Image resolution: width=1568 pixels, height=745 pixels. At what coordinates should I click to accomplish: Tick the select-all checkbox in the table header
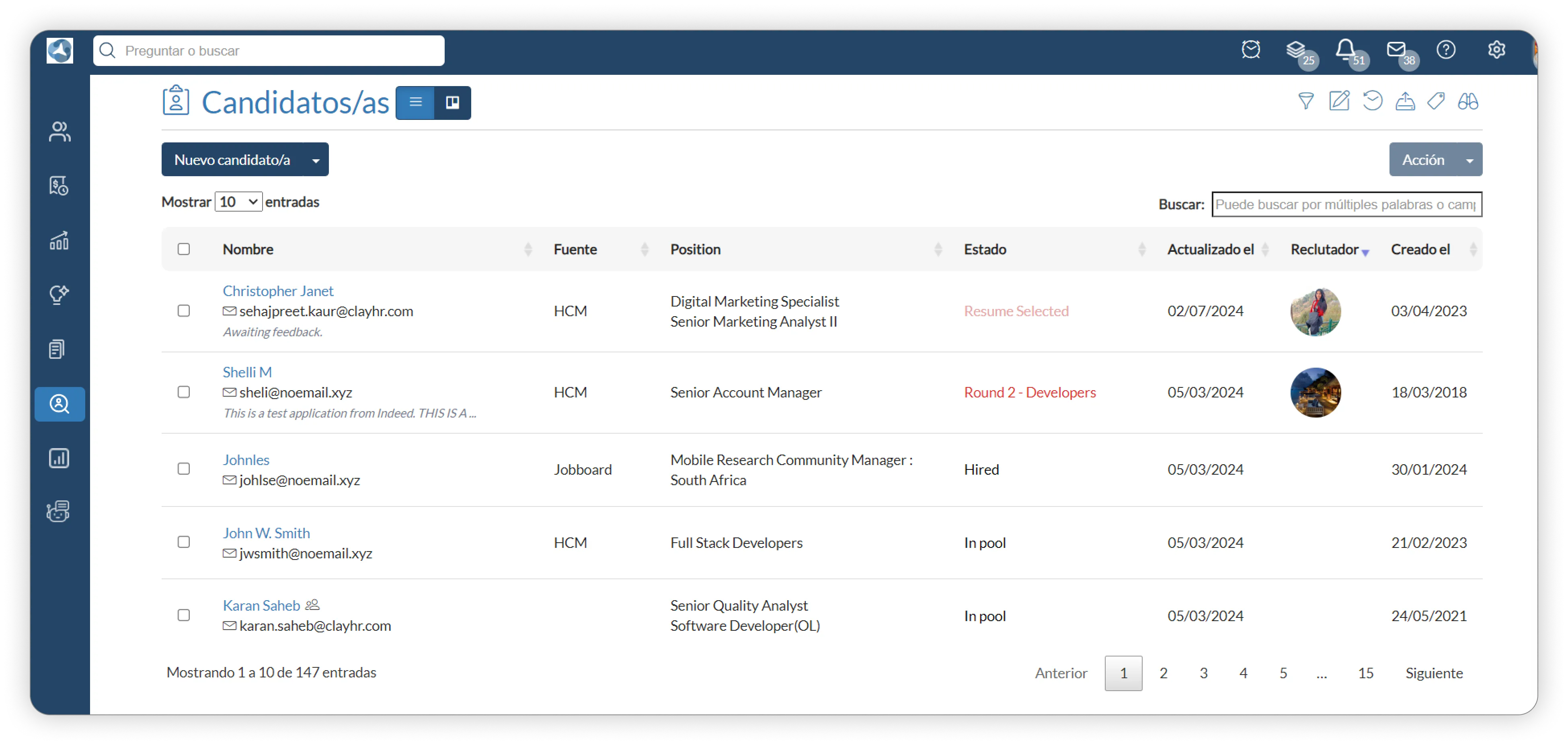(184, 249)
